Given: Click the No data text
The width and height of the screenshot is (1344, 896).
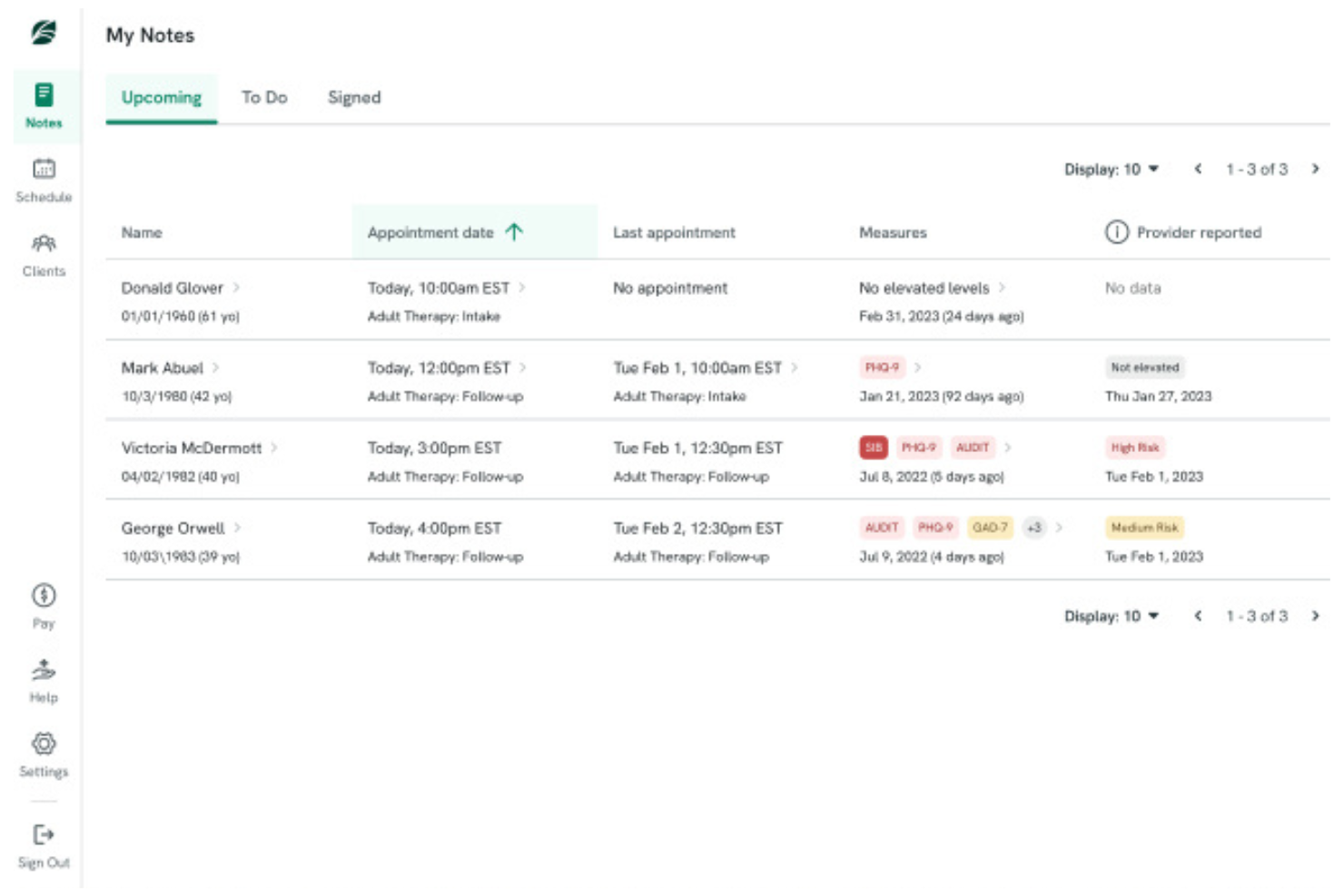Looking at the screenshot, I should click(1132, 288).
